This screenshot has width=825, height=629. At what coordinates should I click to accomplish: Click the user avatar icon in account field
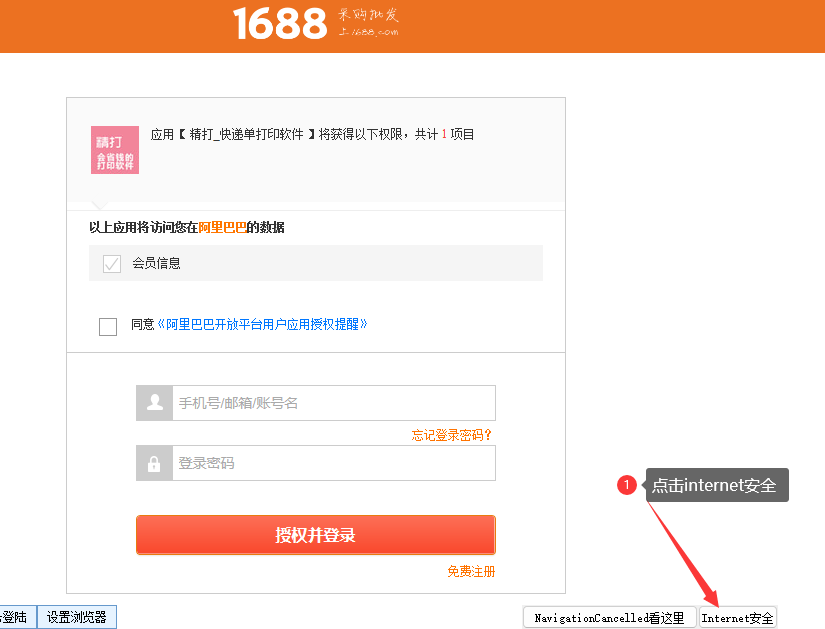pyautogui.click(x=154, y=403)
